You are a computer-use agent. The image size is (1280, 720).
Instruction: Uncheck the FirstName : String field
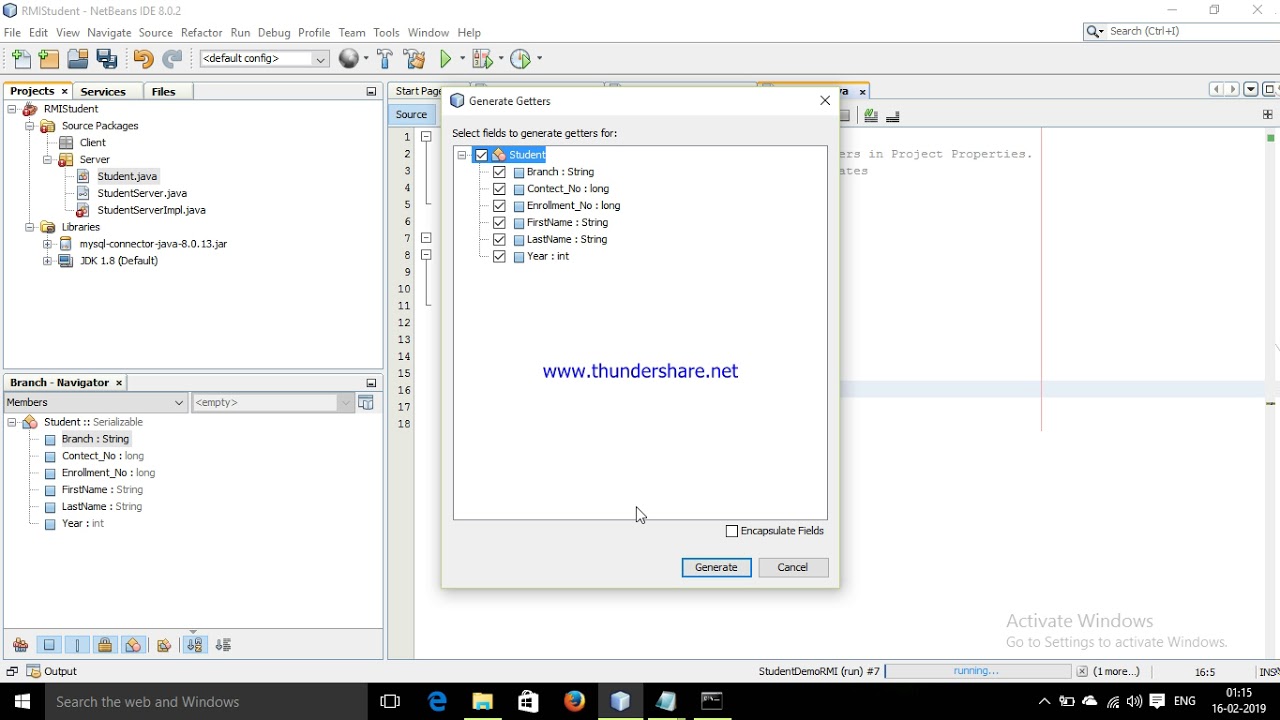pos(499,223)
